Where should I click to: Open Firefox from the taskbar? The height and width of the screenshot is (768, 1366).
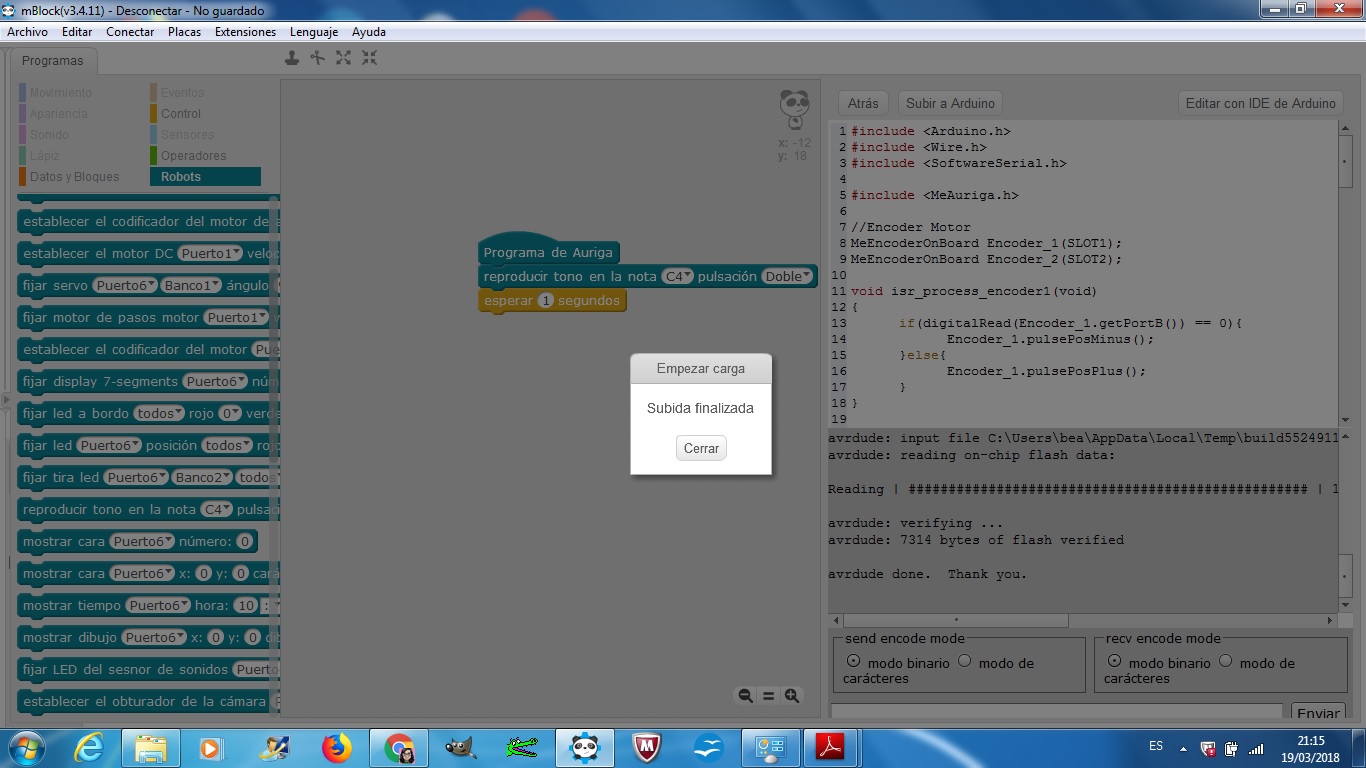(x=337, y=747)
